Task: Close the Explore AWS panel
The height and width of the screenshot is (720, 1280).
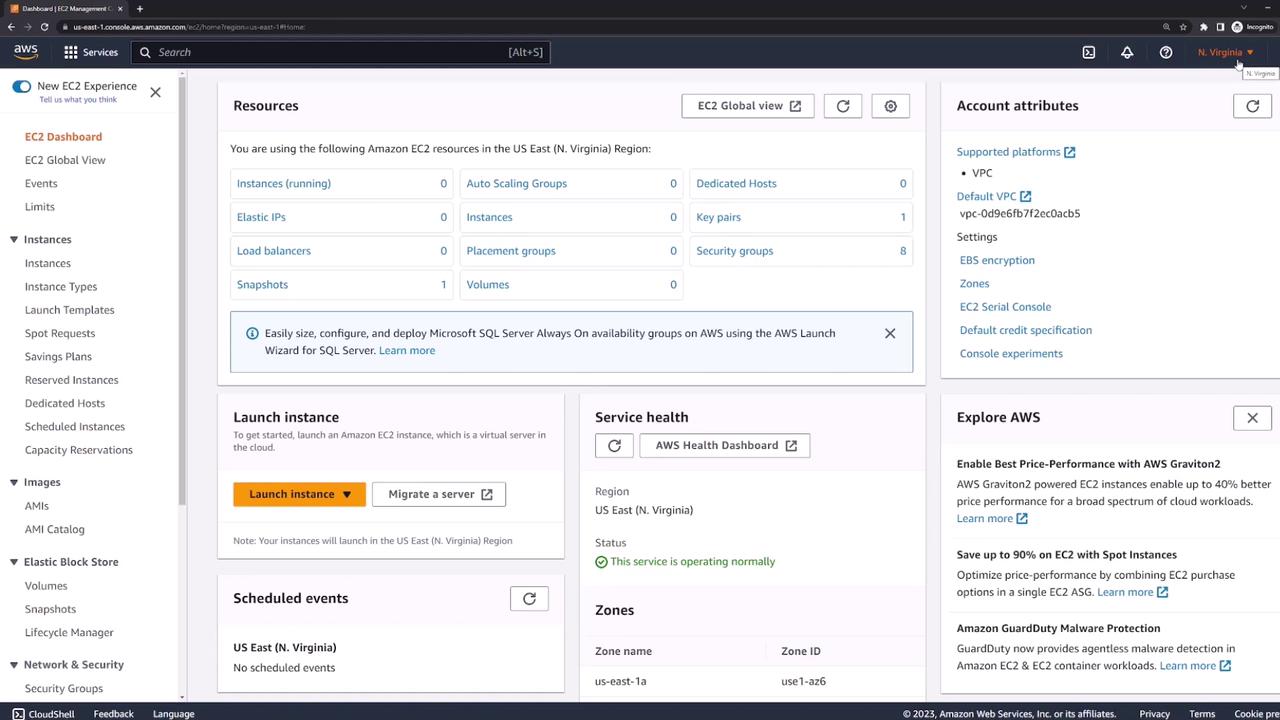Action: pos(1252,418)
